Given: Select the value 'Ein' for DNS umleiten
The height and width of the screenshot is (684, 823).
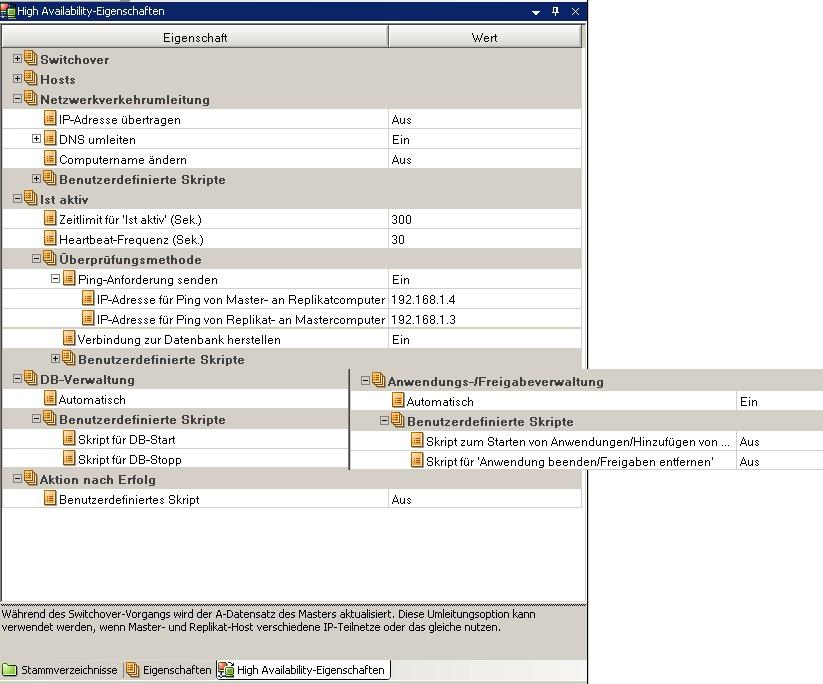Looking at the screenshot, I should 400,140.
